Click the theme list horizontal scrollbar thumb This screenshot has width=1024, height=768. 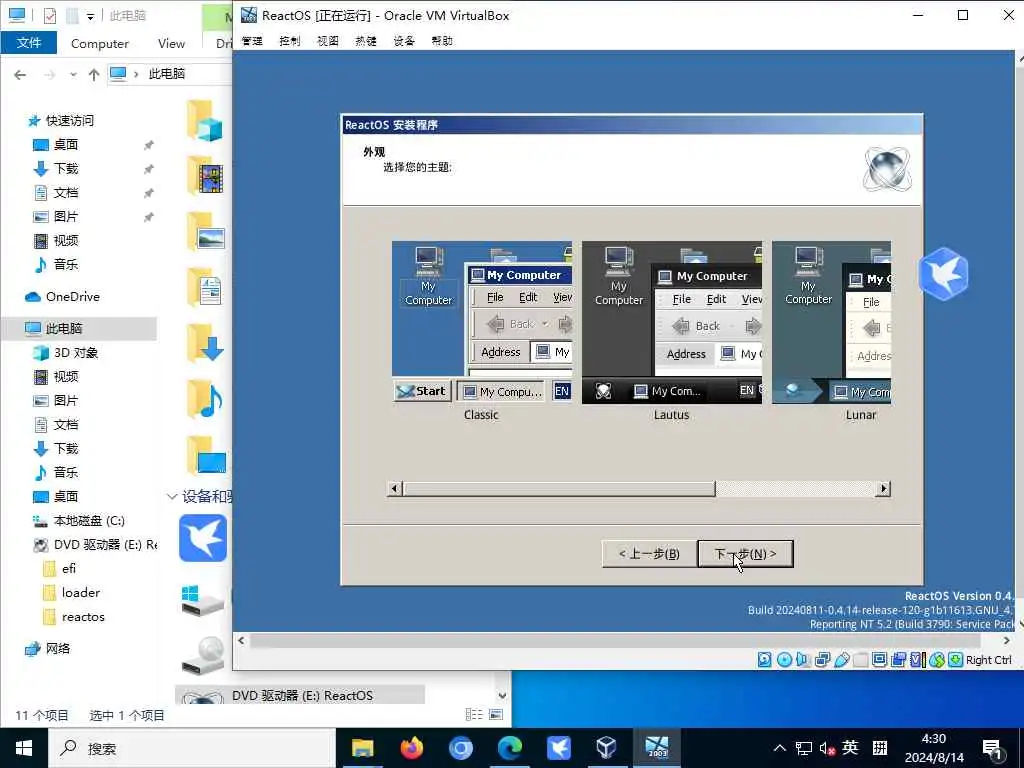pyautogui.click(x=560, y=489)
